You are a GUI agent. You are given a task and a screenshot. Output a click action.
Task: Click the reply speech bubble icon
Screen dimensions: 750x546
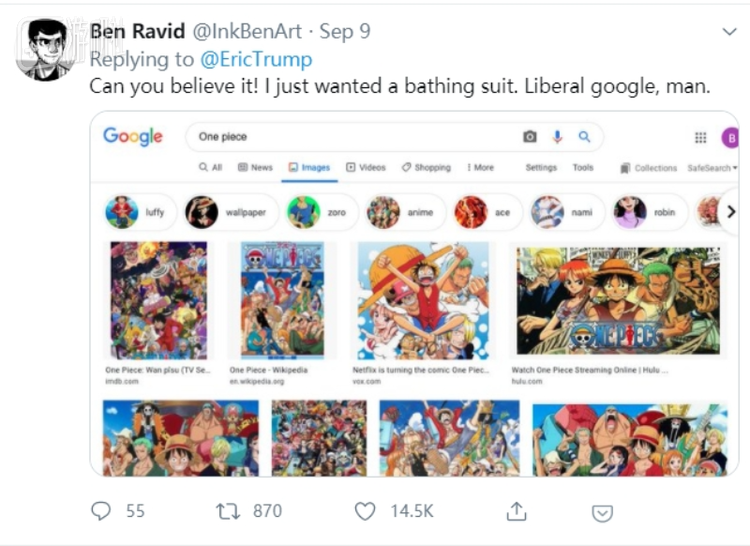pyautogui.click(x=101, y=511)
